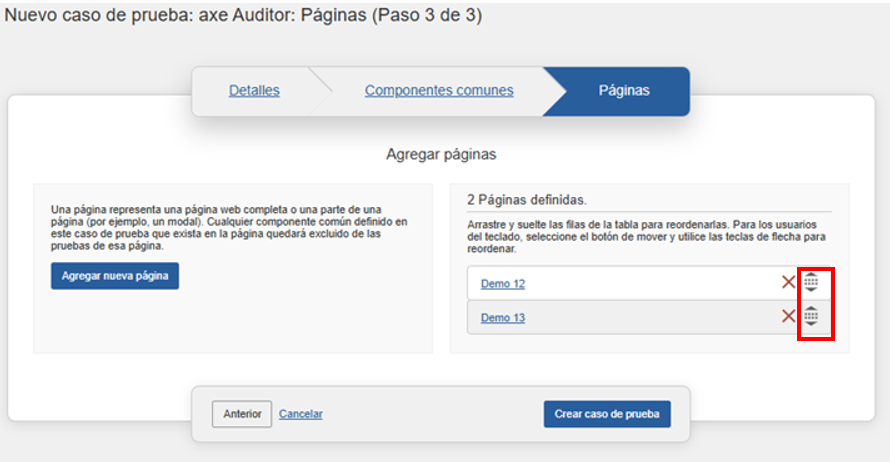Open the Demo 12 page link

[x=502, y=284]
